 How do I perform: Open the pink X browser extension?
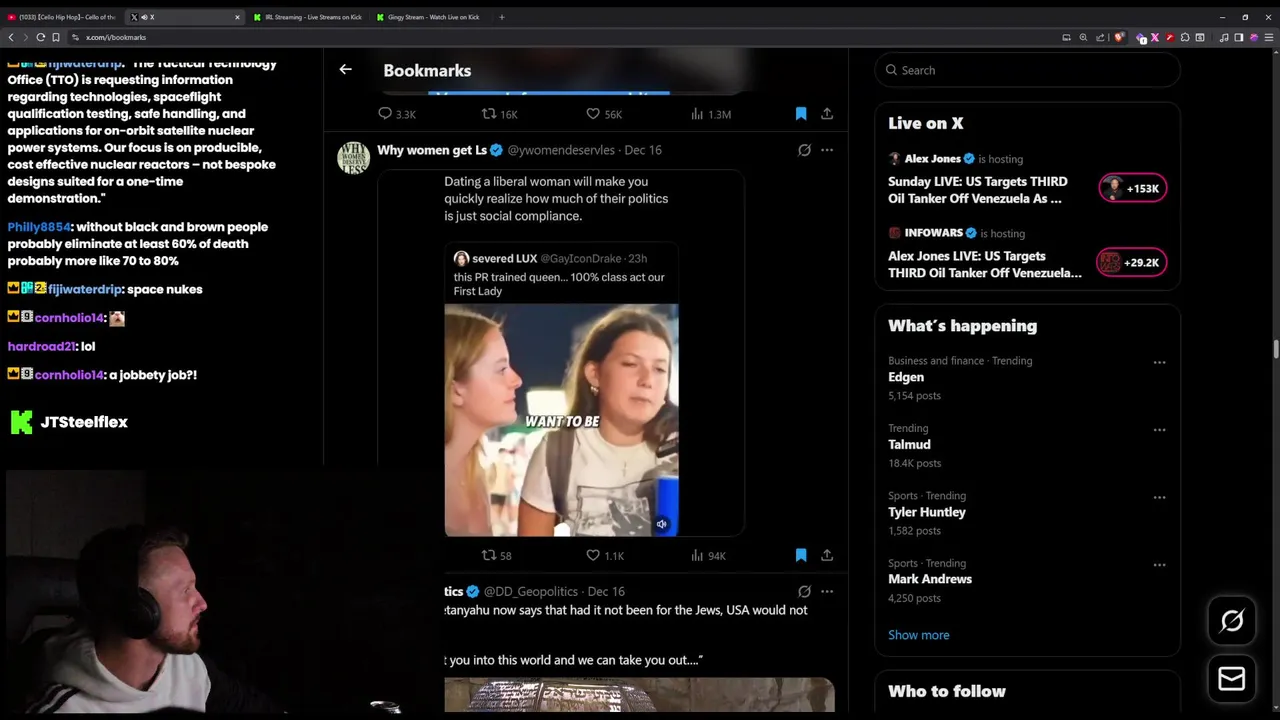pos(1155,37)
